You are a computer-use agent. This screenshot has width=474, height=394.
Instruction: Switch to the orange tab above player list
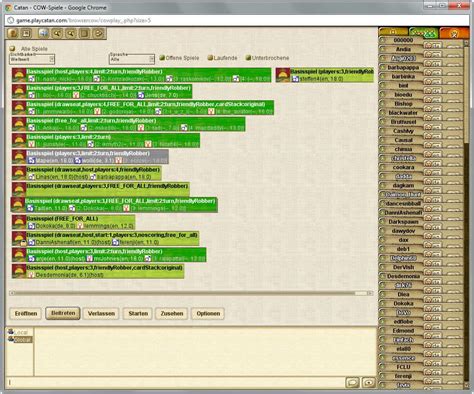click(x=454, y=33)
